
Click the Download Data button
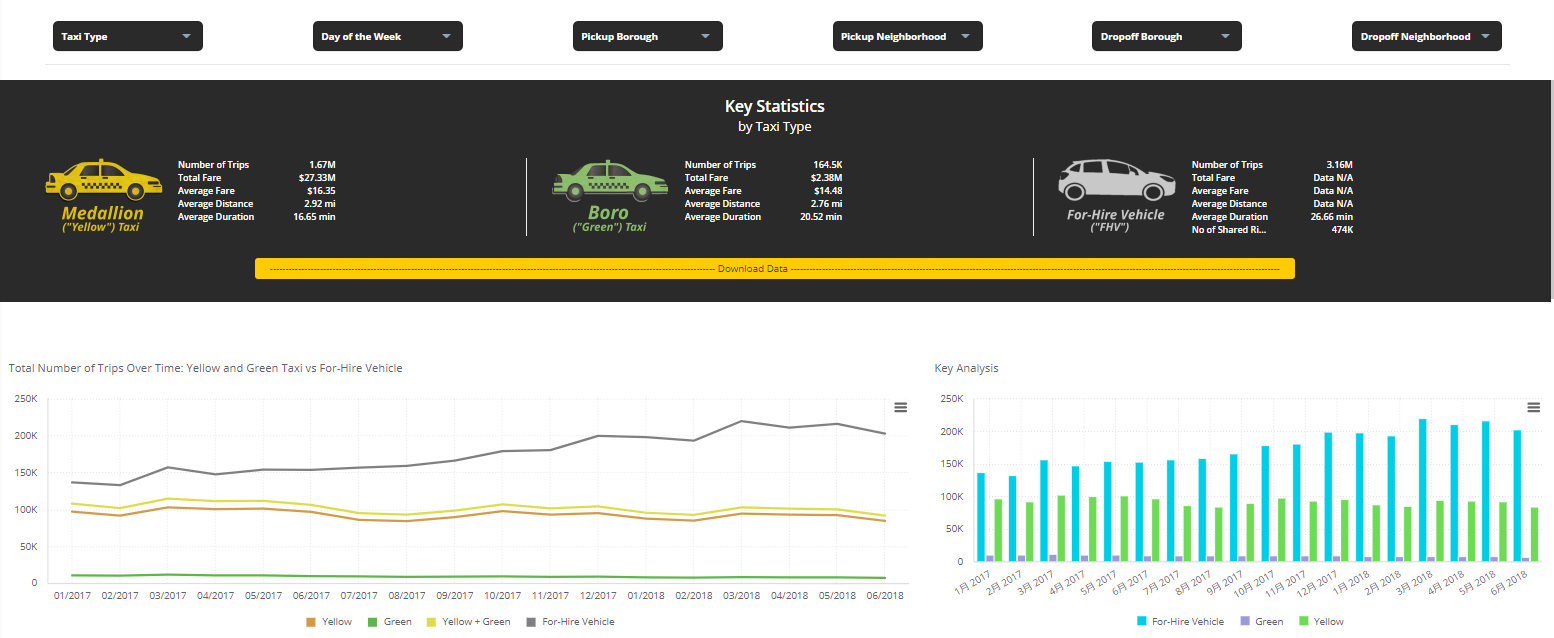click(x=774, y=268)
